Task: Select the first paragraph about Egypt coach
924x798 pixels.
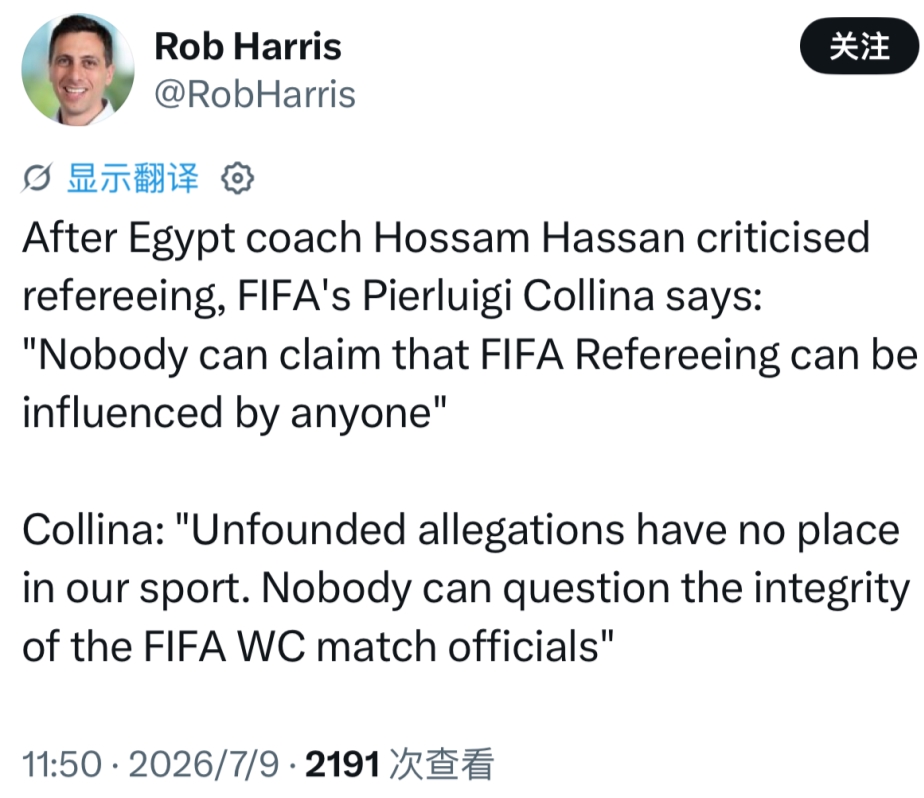Action: point(469,325)
